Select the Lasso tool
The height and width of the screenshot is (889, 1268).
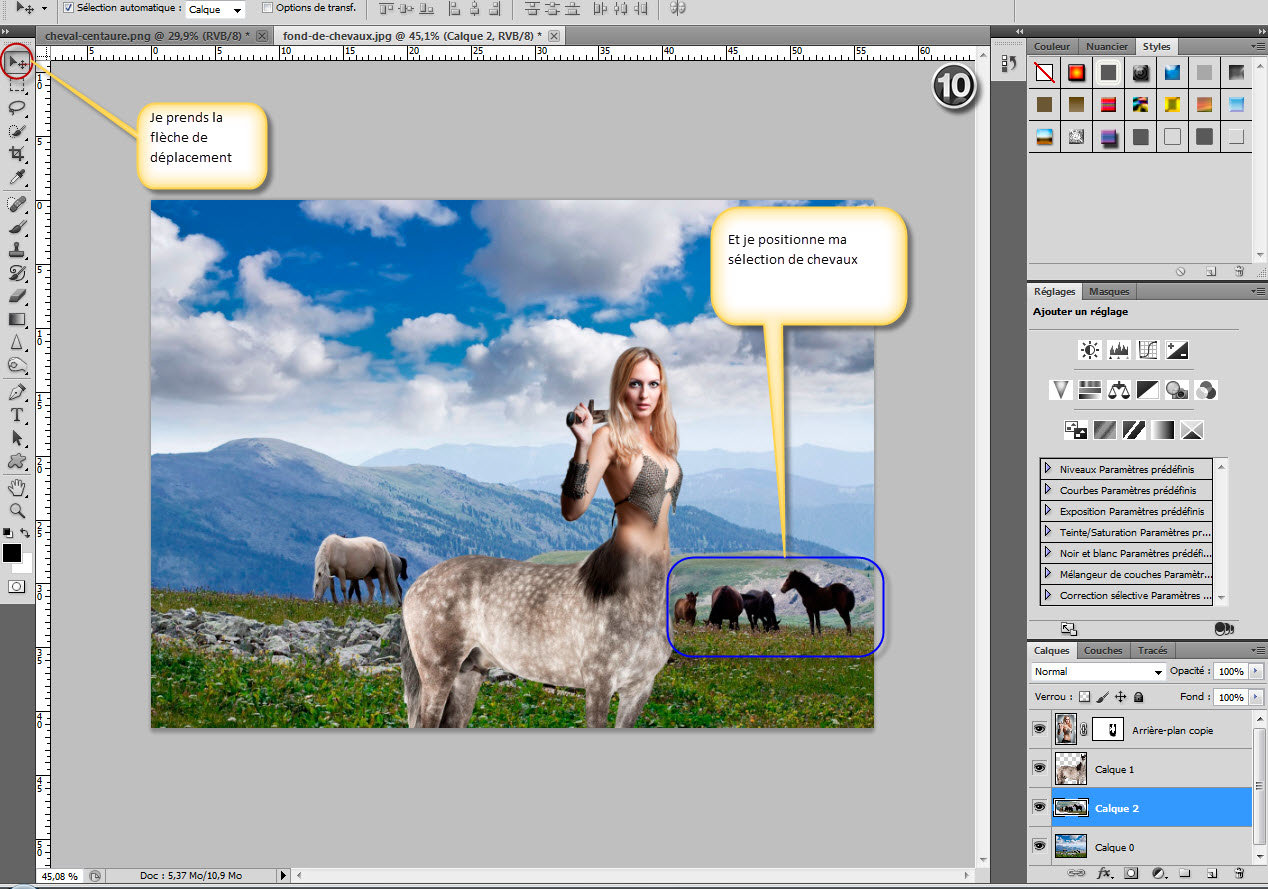pyautogui.click(x=17, y=107)
